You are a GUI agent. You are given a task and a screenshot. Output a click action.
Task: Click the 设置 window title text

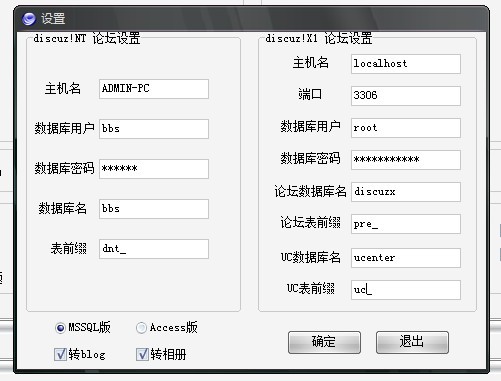53,19
